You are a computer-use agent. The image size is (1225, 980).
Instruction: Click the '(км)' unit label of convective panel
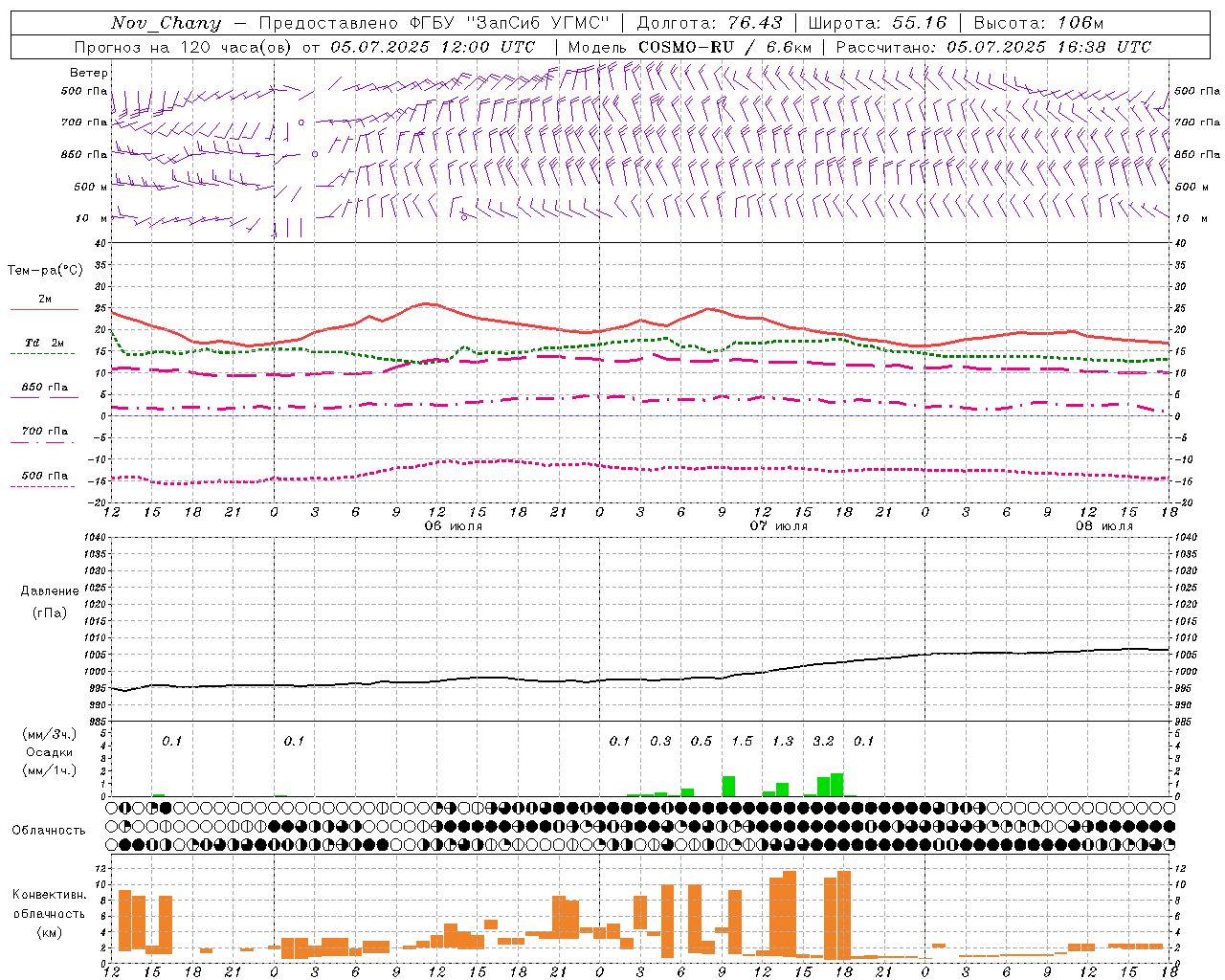click(49, 932)
